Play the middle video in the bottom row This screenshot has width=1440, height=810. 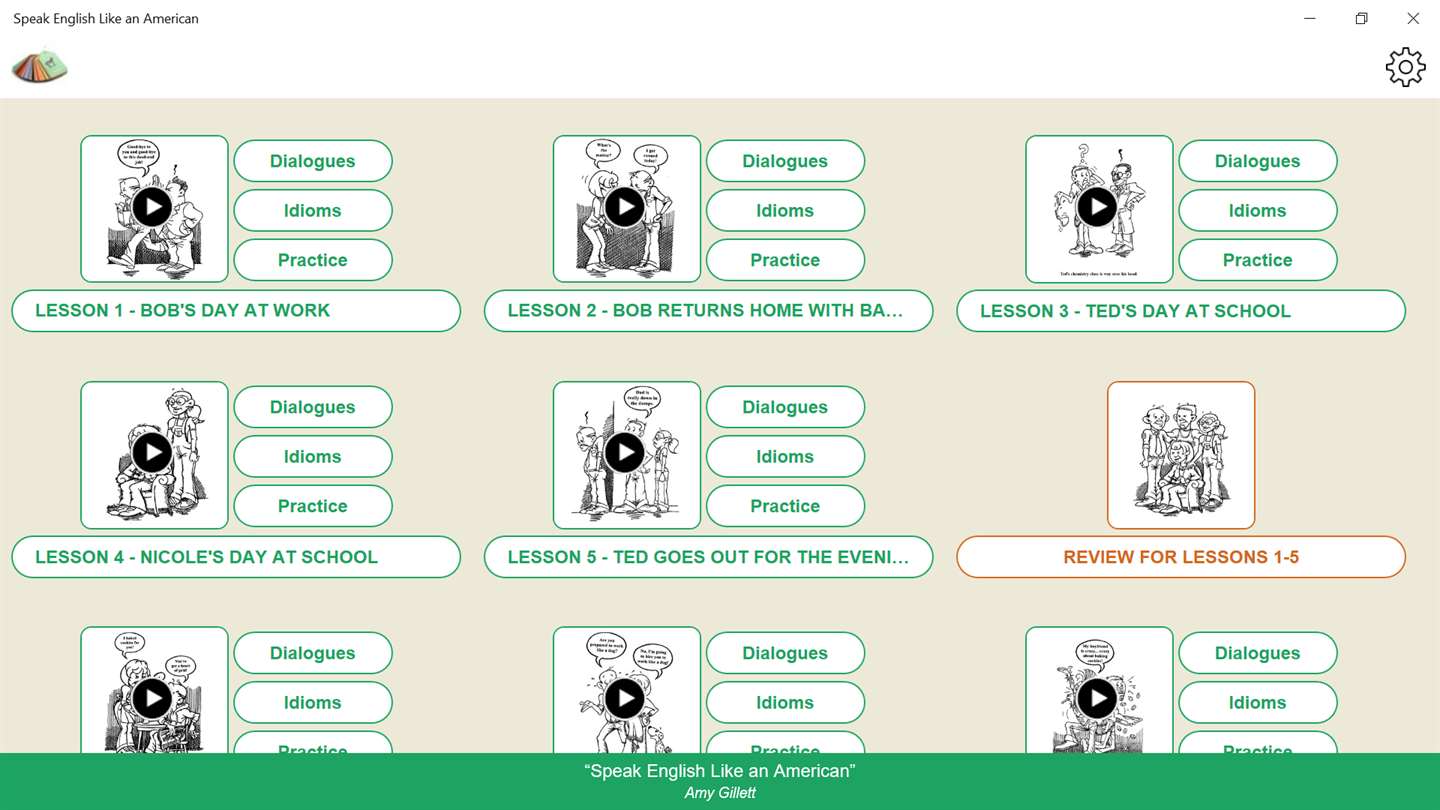point(625,699)
